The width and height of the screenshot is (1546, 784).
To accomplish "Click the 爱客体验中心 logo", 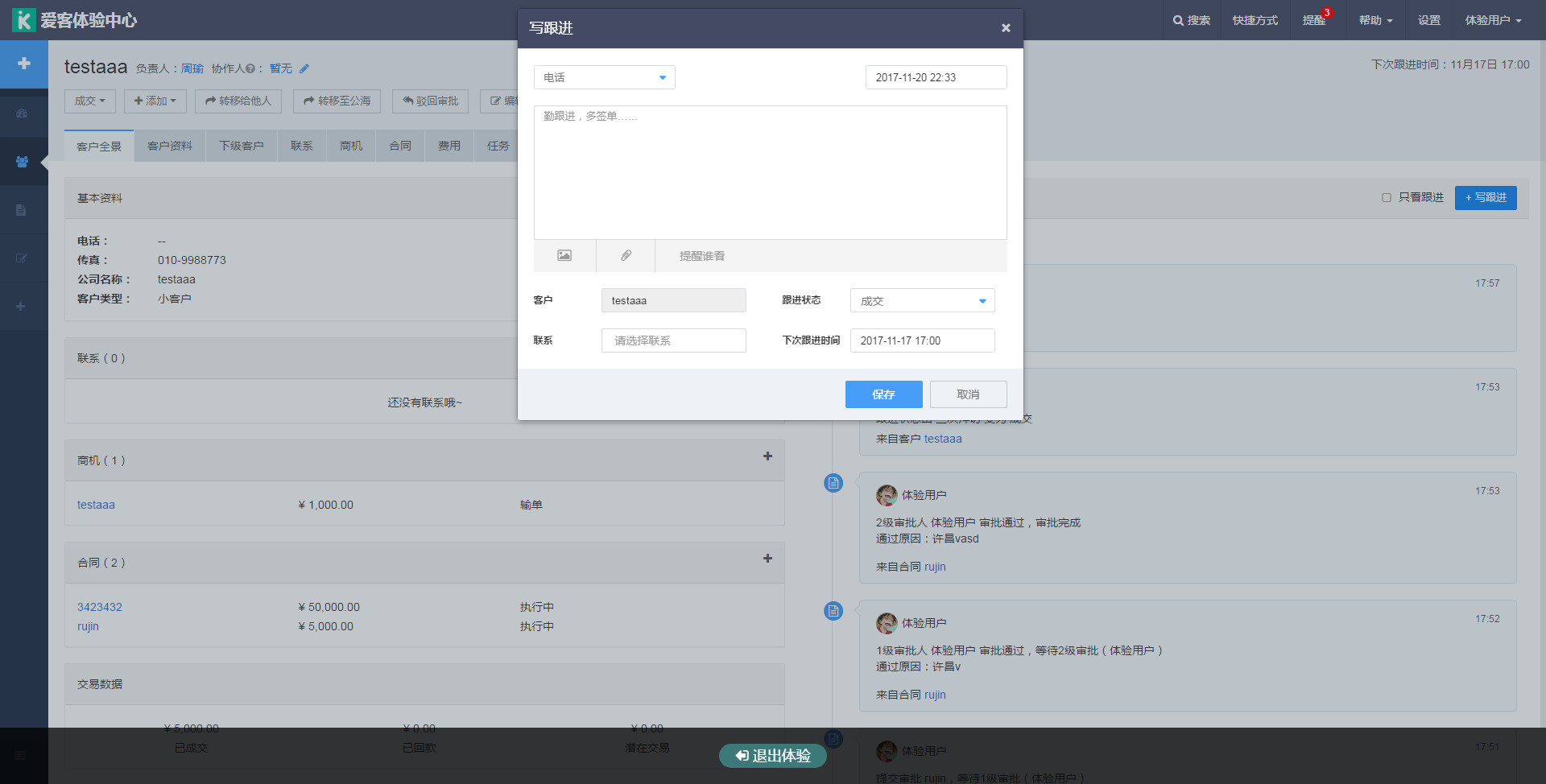I will point(74,20).
